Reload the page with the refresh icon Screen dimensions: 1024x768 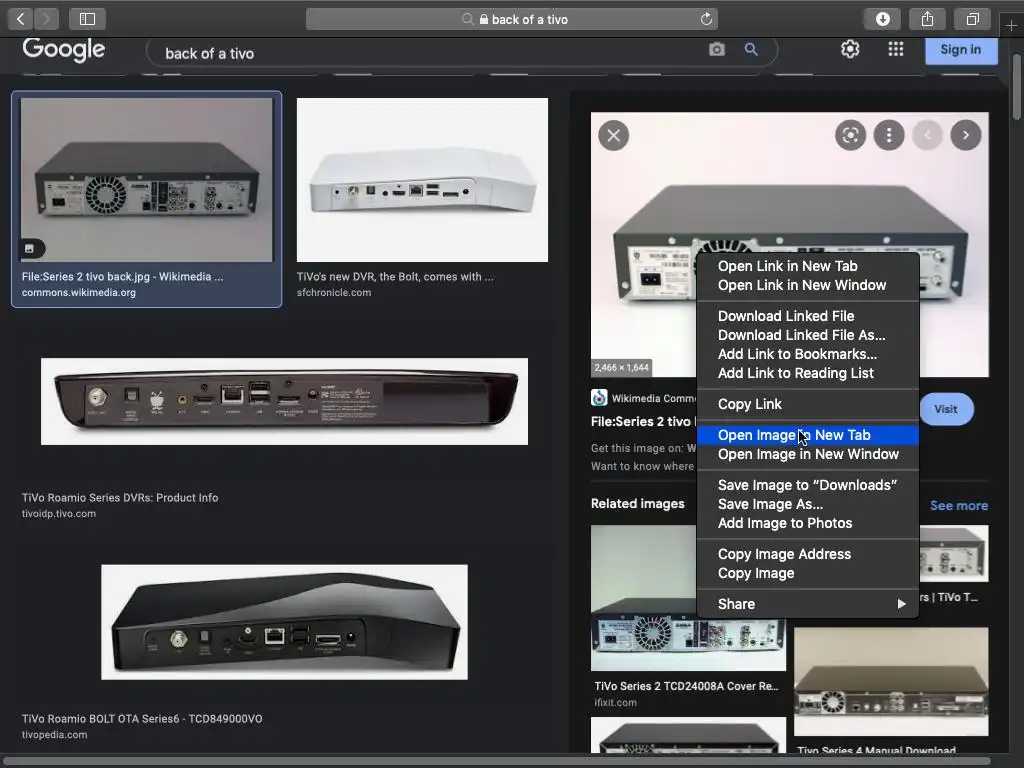point(706,19)
